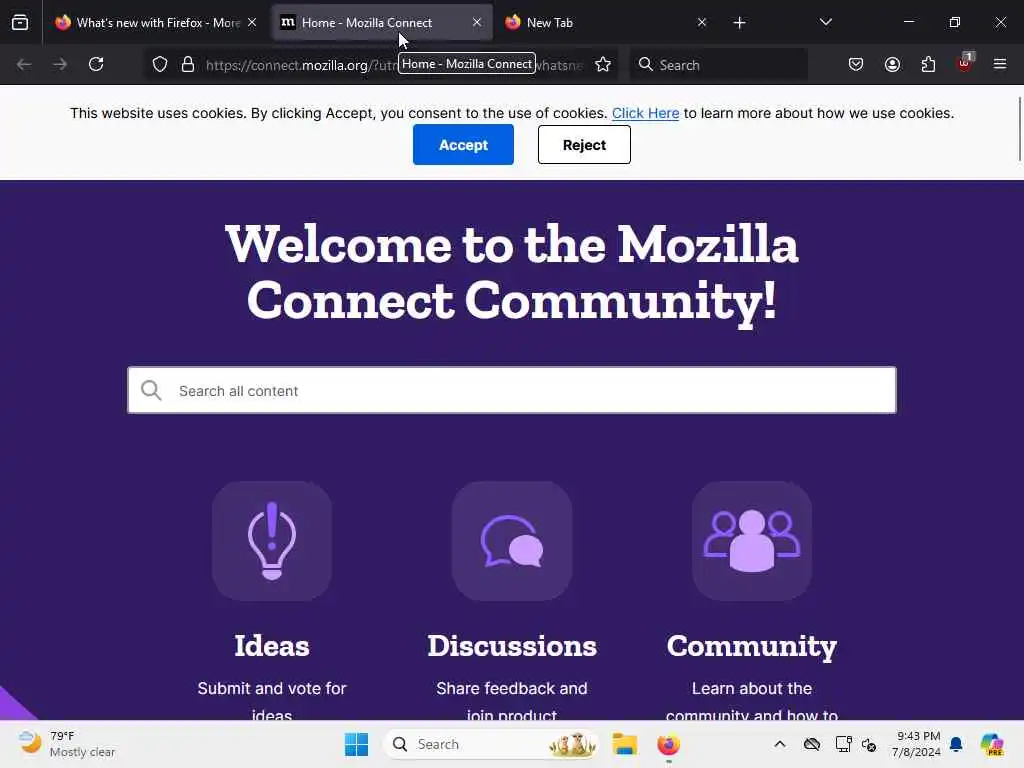Image resolution: width=1024 pixels, height=768 pixels.
Task: Open the weather widget showing 79°F
Action: [x=65, y=744]
